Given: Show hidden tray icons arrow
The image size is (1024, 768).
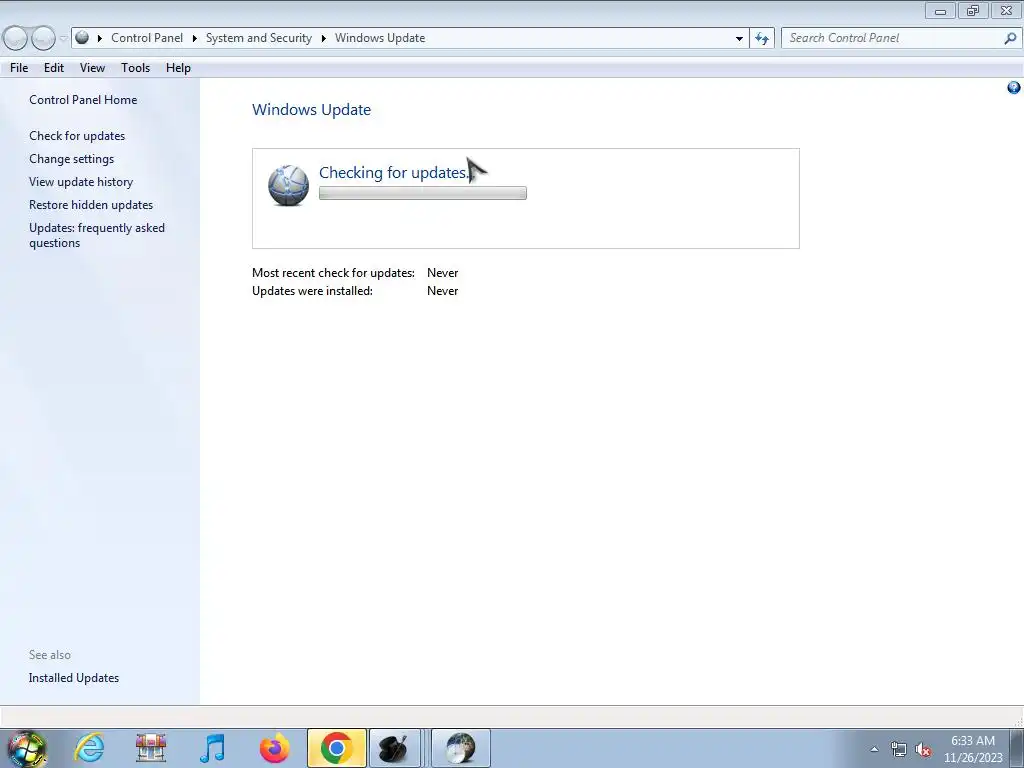Looking at the screenshot, I should [874, 749].
